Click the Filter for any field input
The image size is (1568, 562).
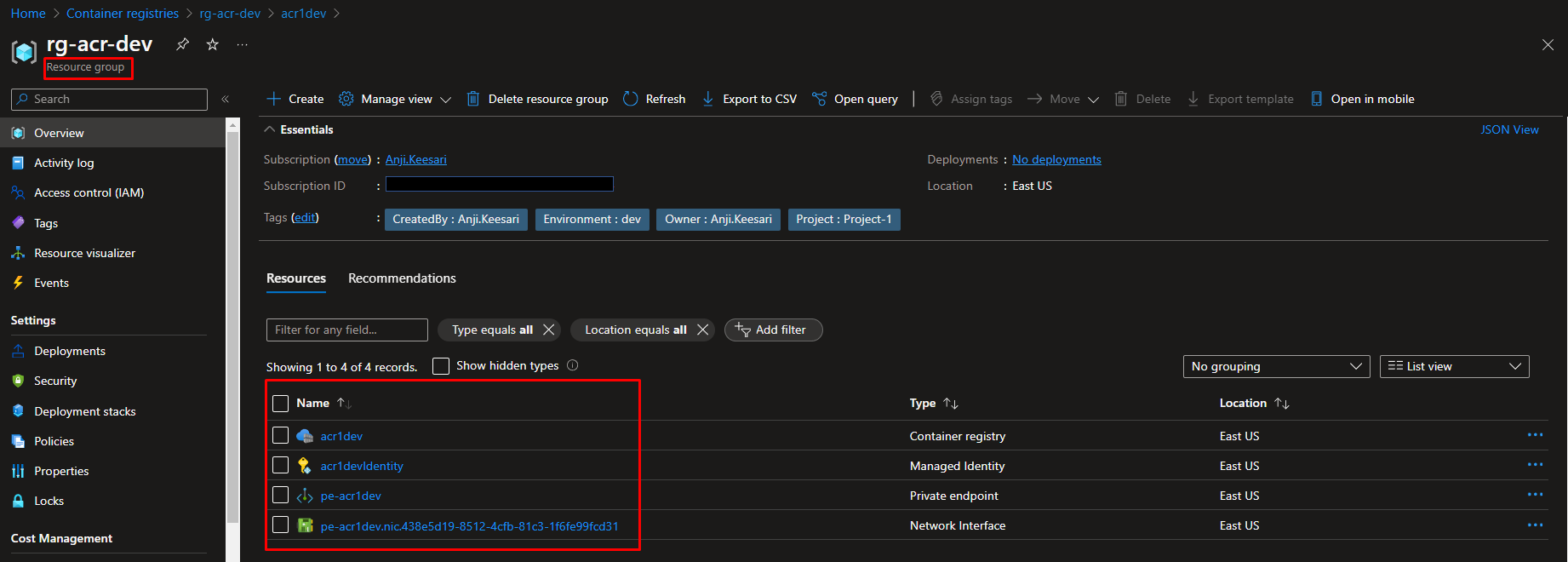coord(347,330)
